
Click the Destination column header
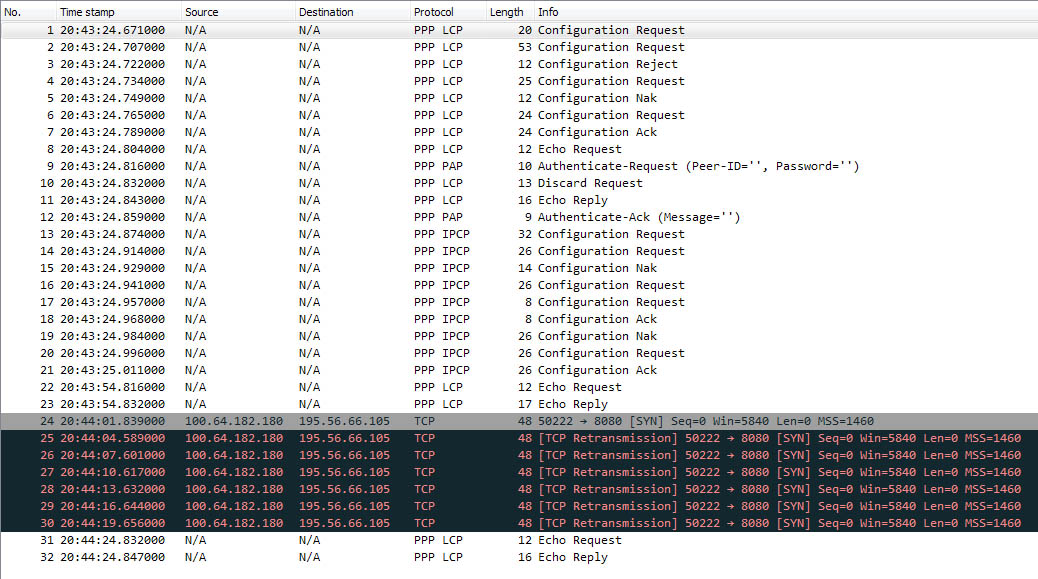point(326,12)
